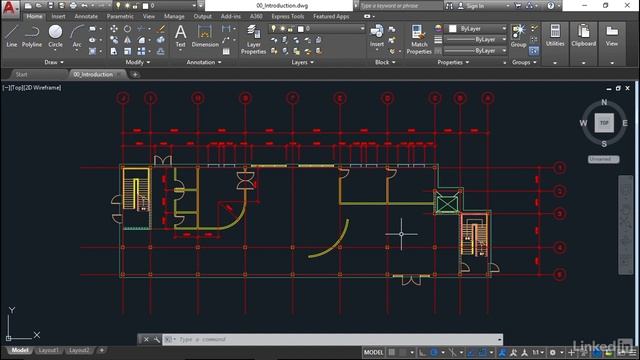
Task: Select the Line drawing tool
Action: pyautogui.click(x=12, y=36)
